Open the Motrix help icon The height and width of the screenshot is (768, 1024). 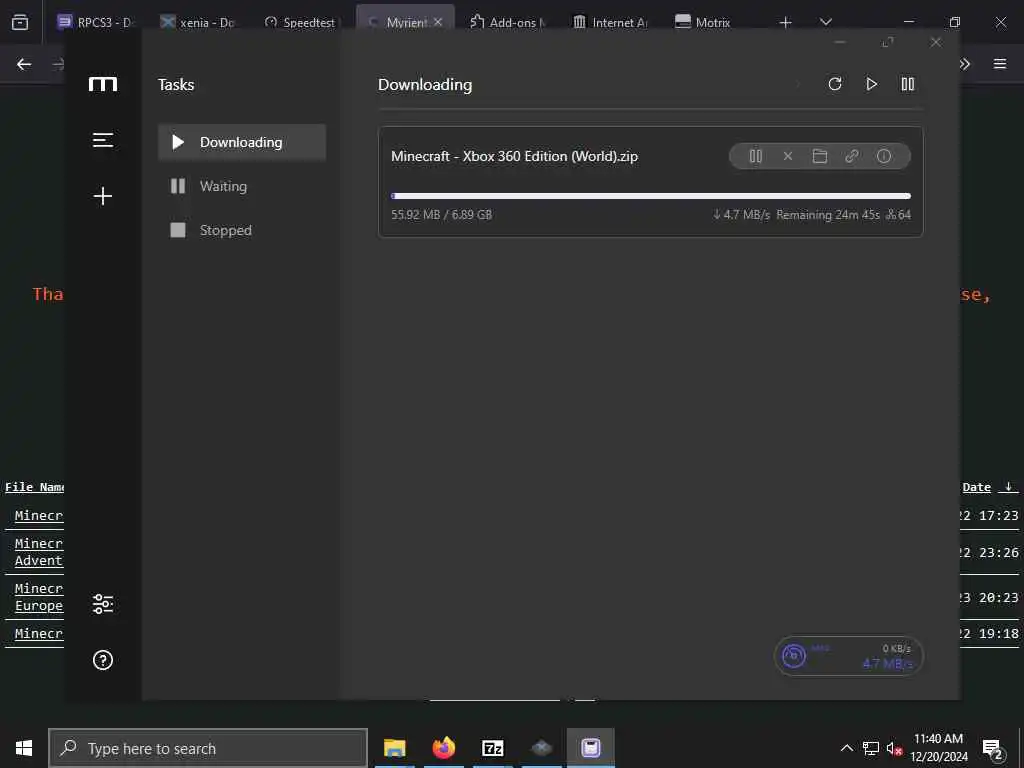coord(103,660)
